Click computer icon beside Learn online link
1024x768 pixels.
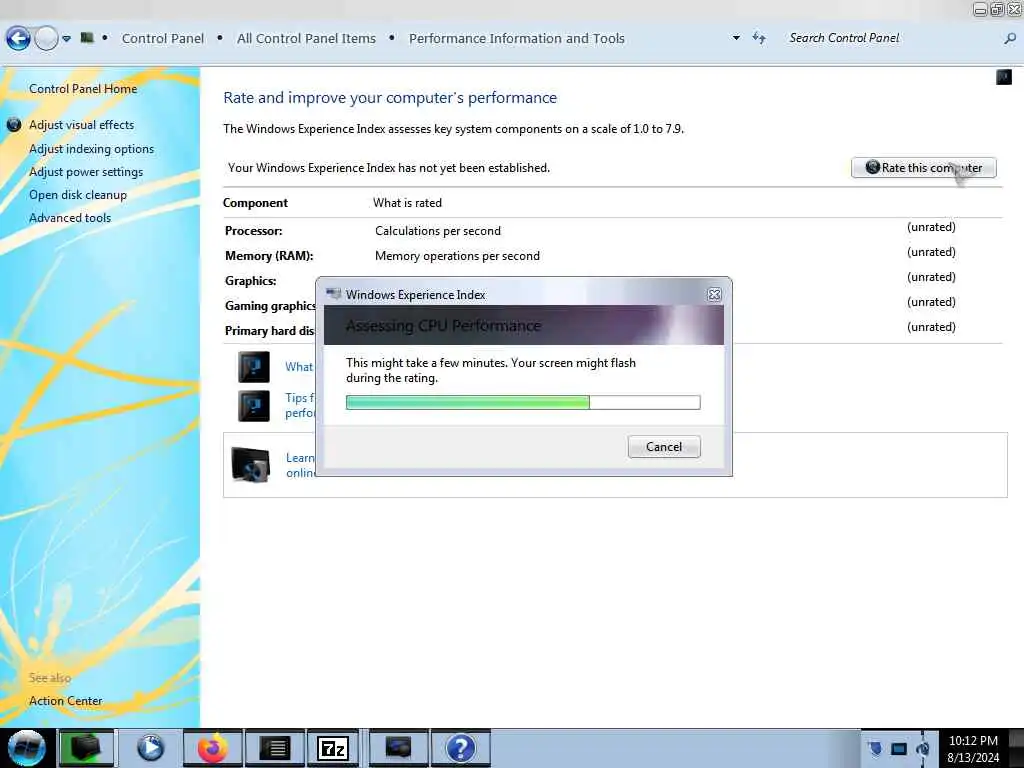click(251, 464)
